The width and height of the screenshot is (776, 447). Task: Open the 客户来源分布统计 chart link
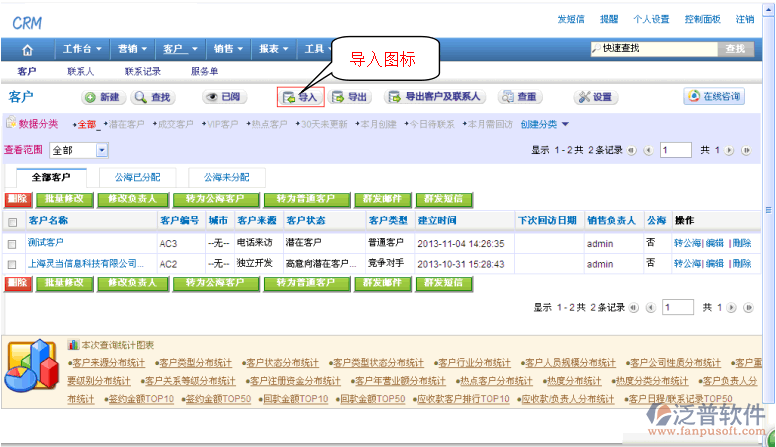pyautogui.click(x=108, y=362)
